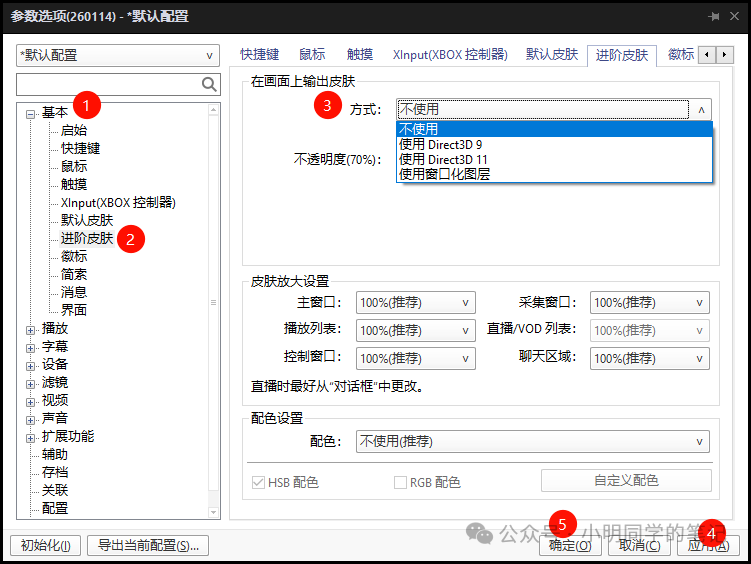Open the 默认配置 profile dropdown
This screenshot has height=564, width=751.
tap(116, 56)
